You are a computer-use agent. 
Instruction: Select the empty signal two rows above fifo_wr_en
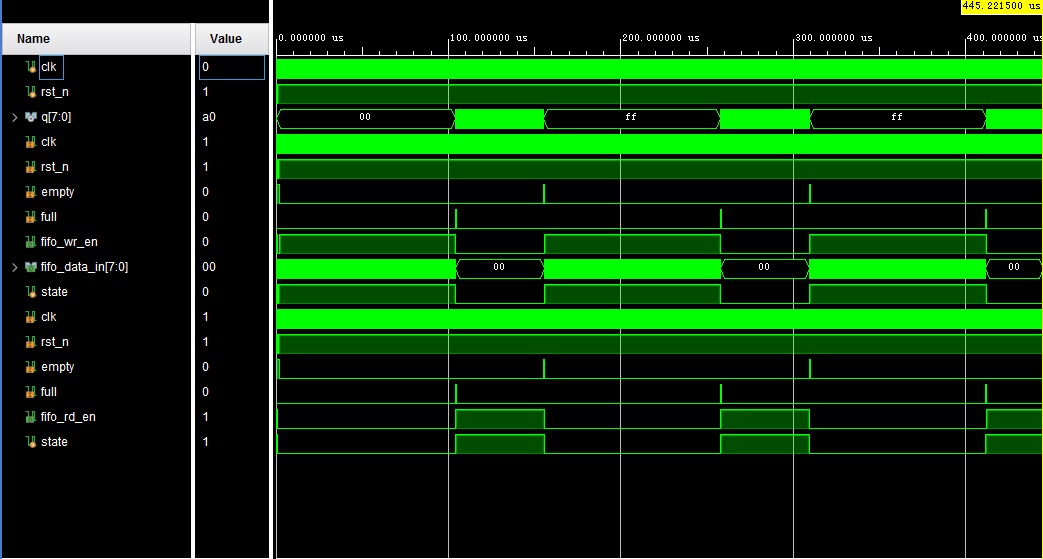tap(57, 192)
